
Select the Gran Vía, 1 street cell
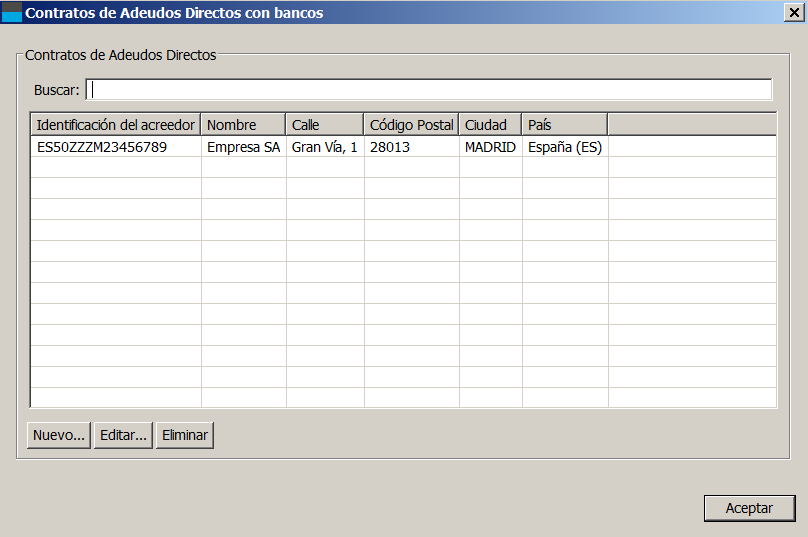(325, 147)
